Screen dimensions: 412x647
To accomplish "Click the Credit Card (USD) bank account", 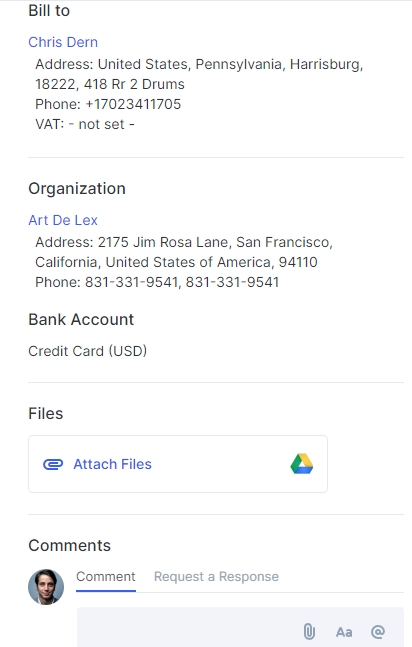I will pyautogui.click(x=88, y=351).
